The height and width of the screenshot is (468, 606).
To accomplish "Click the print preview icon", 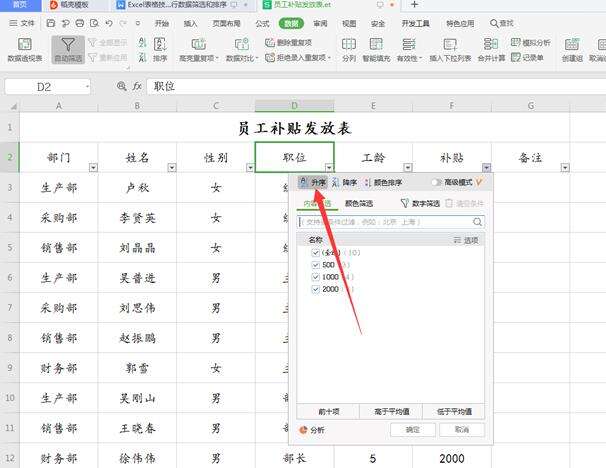I will pos(94,23).
